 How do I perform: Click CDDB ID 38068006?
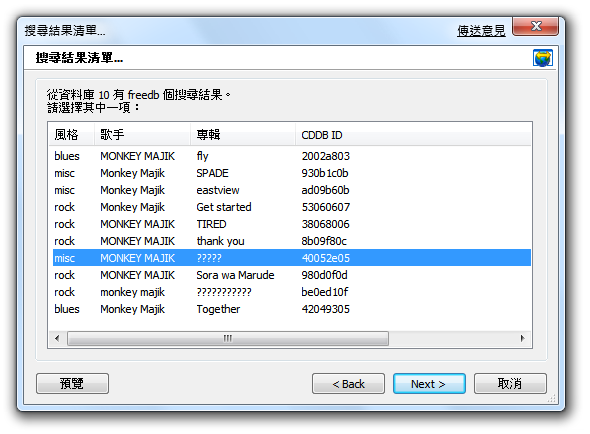(x=325, y=224)
